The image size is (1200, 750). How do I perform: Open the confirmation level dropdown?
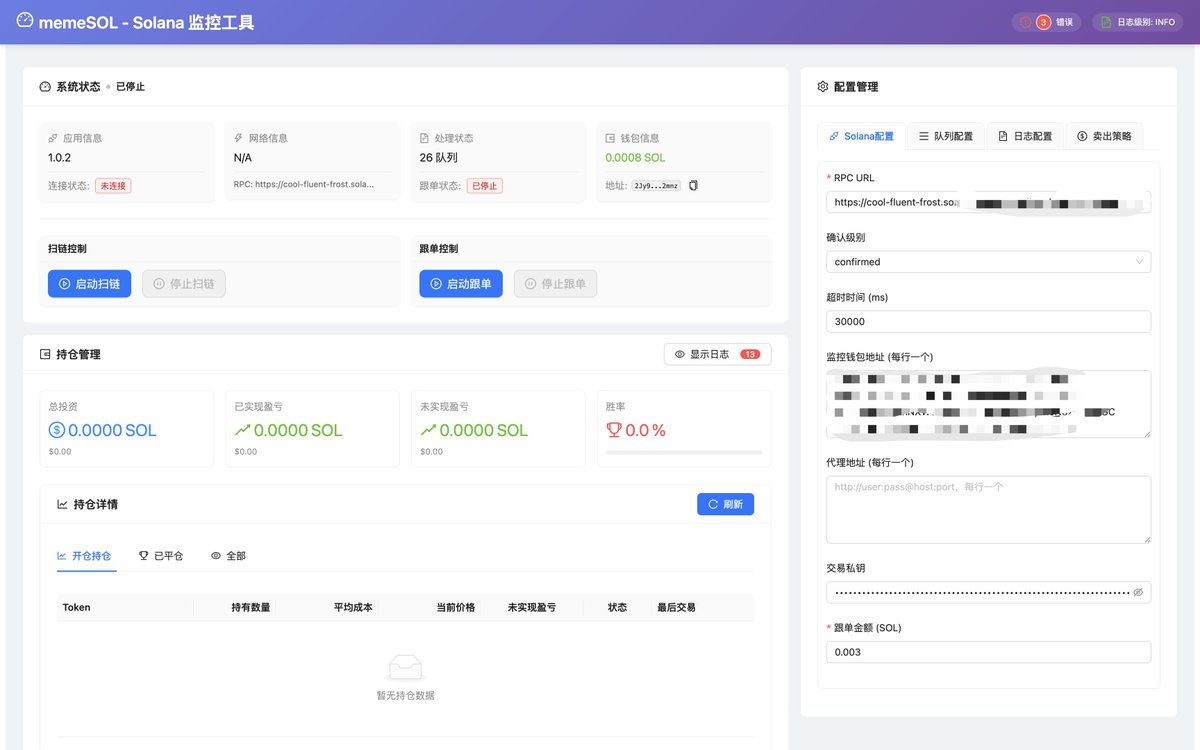point(989,262)
